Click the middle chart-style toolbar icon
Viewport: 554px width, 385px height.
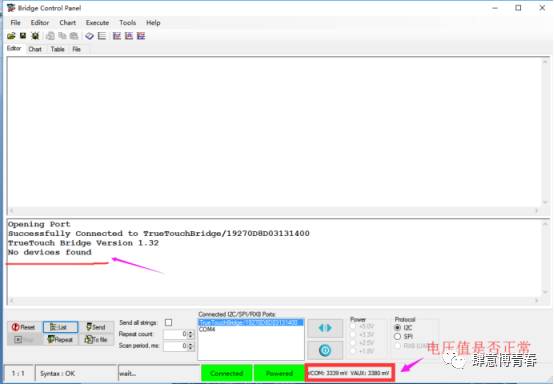click(129, 36)
